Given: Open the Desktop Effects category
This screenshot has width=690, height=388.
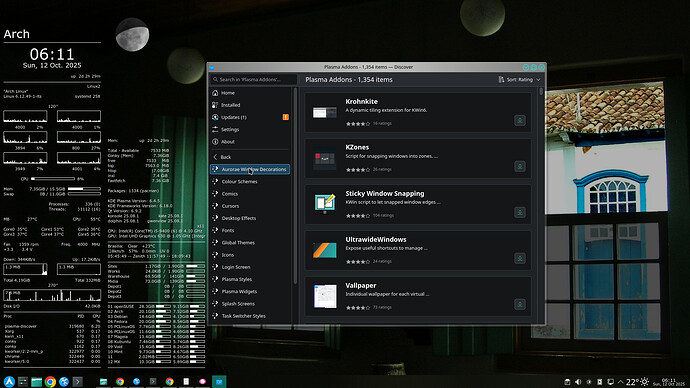Looking at the screenshot, I should click(x=250, y=218).
